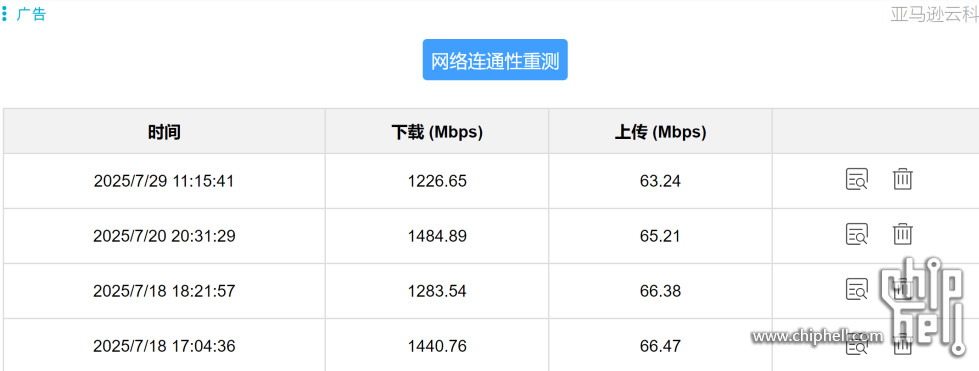Open the 亚马逊云科 ad text

[935, 14]
